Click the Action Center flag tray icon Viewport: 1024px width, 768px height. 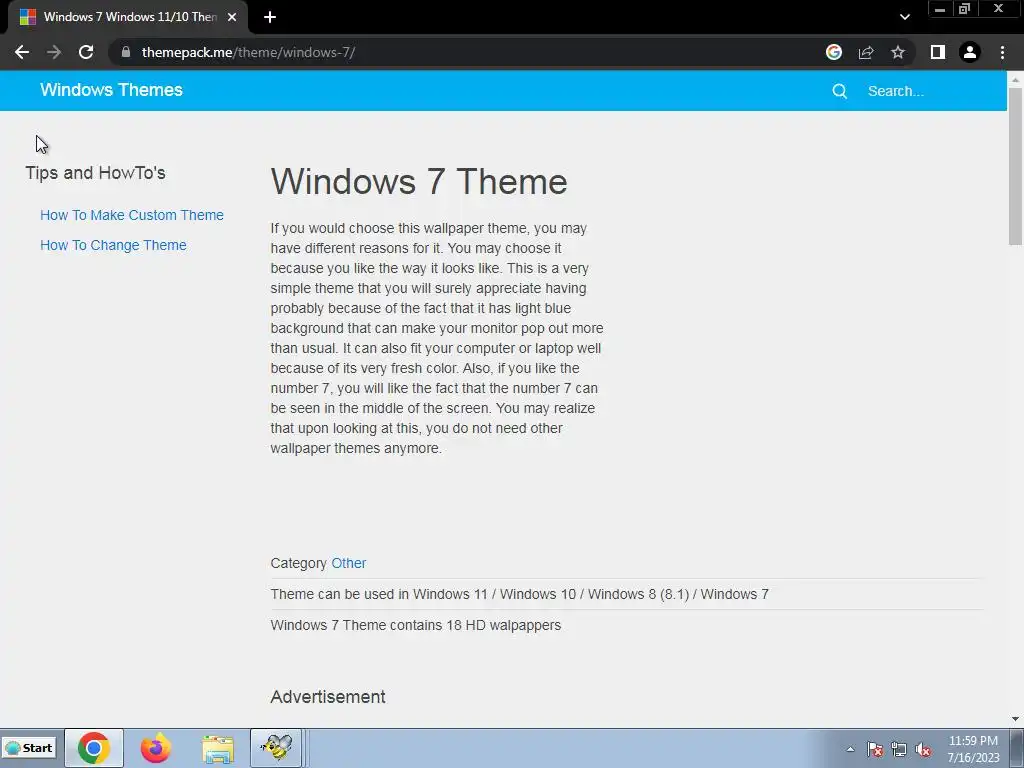click(x=875, y=749)
